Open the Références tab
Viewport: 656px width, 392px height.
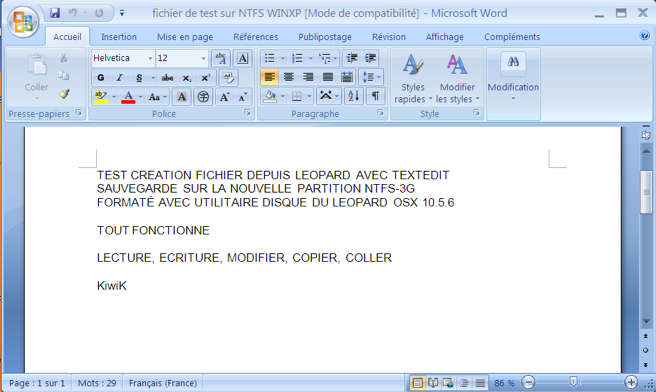256,37
